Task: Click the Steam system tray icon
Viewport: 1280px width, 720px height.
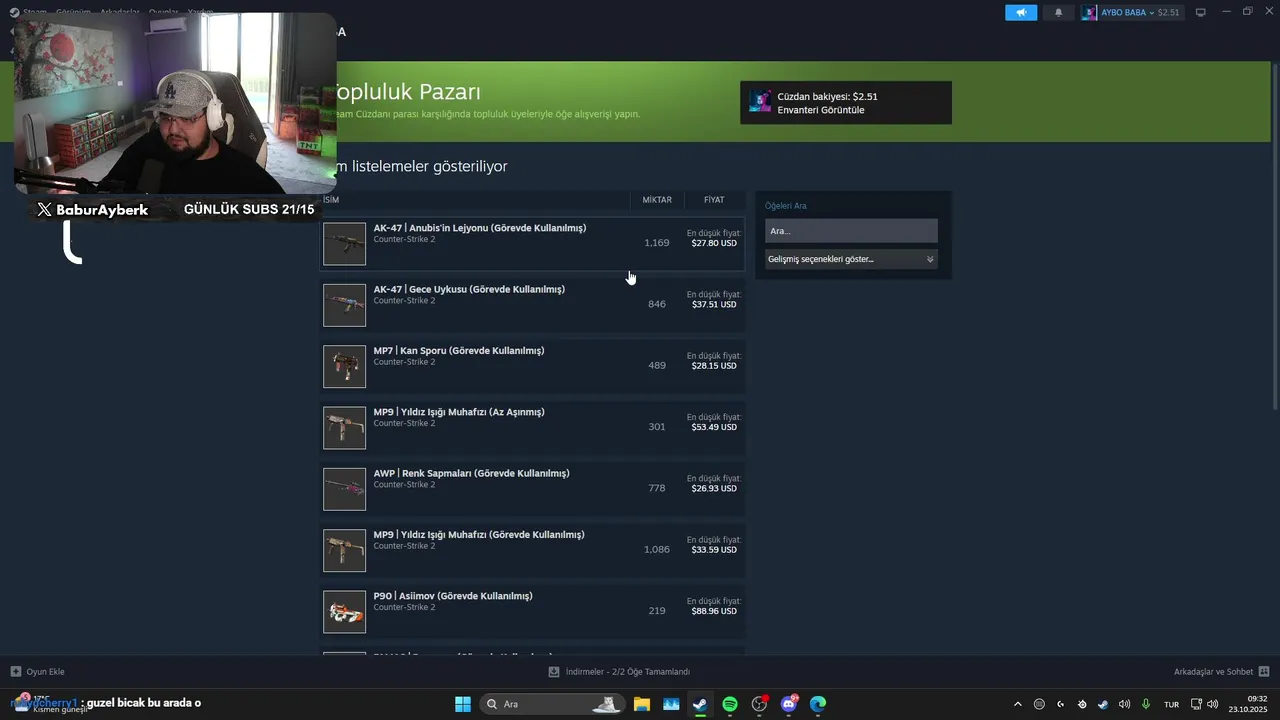Action: point(1103,704)
